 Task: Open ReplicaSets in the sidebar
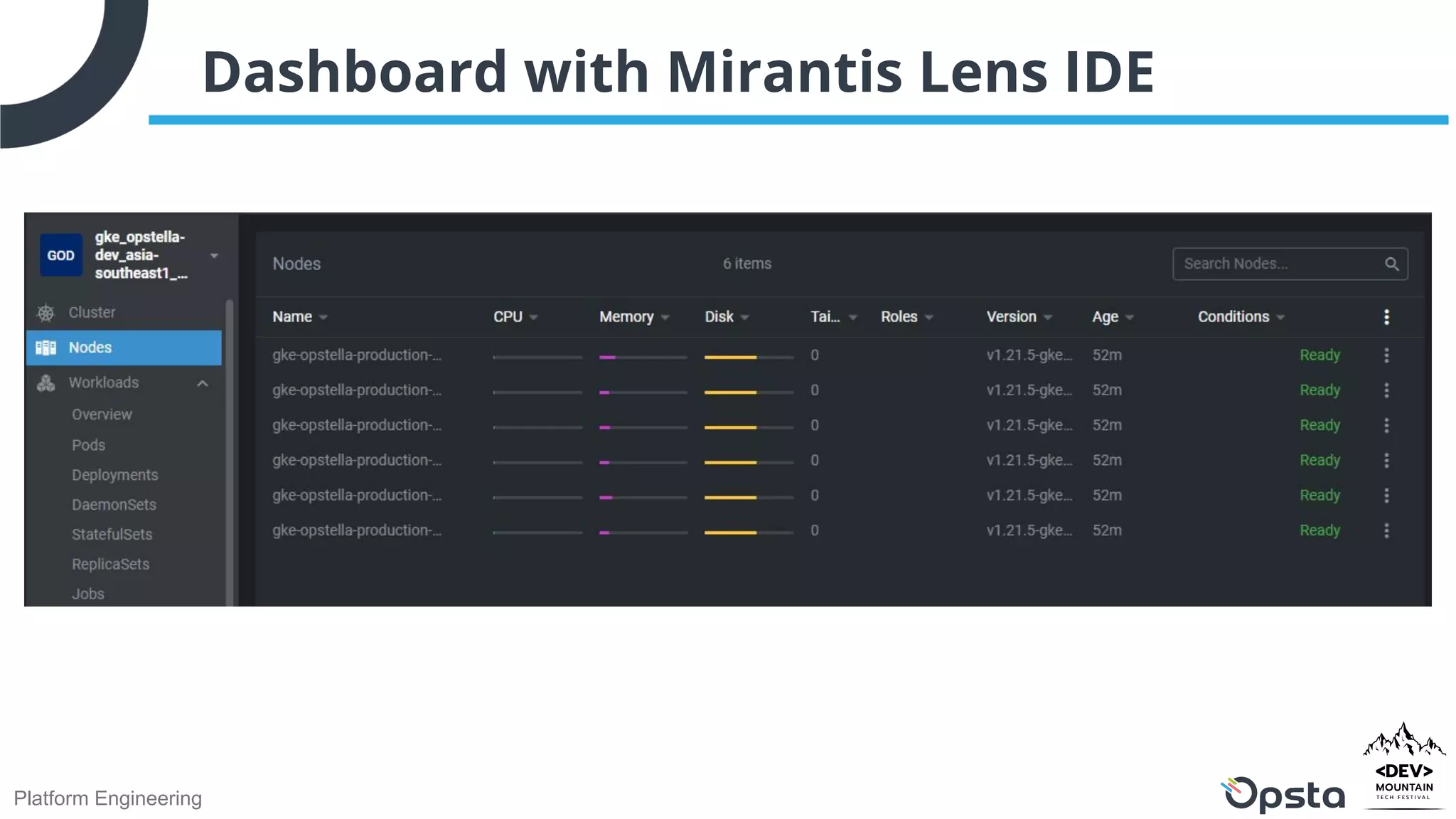(x=110, y=564)
